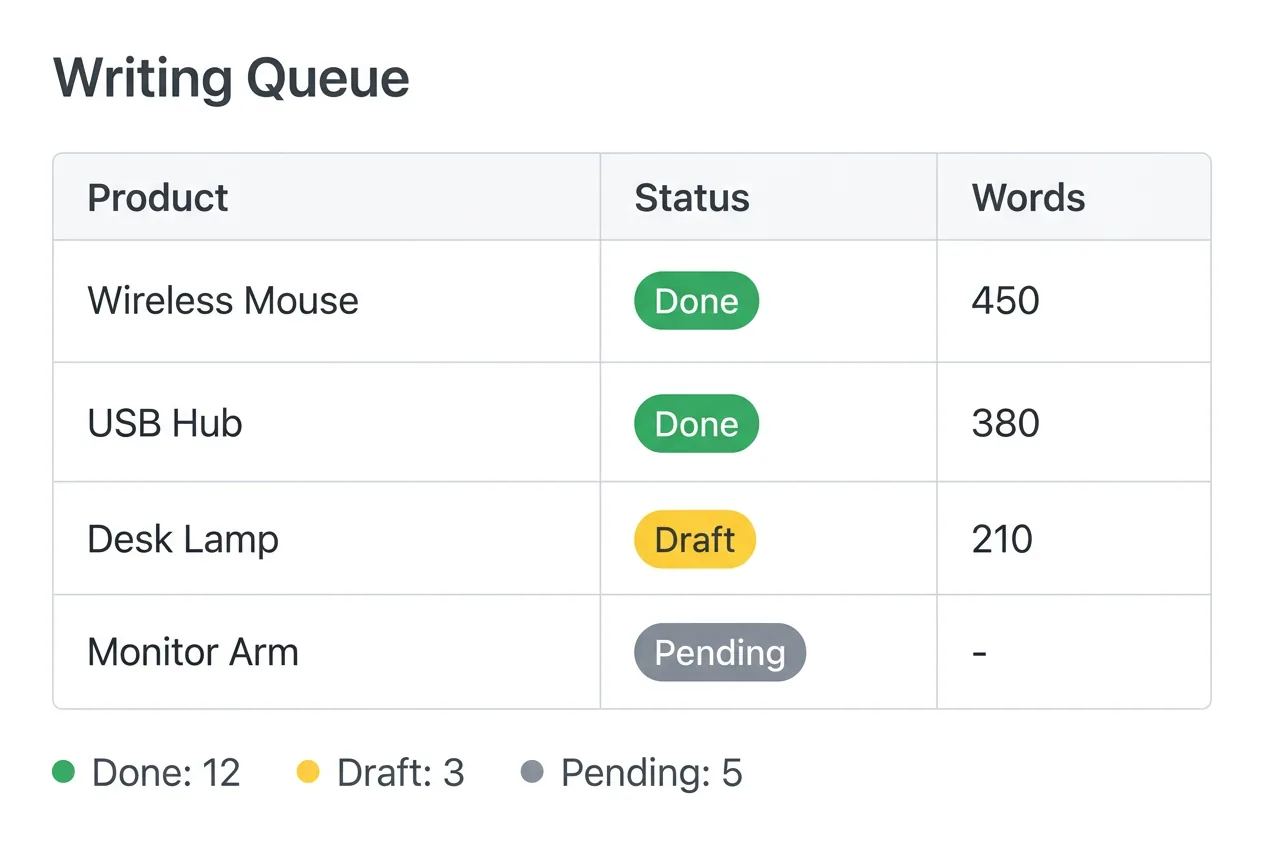Select the yellow Draft badge for Desk Lamp
Screen dimensions: 1264x848
694,539
